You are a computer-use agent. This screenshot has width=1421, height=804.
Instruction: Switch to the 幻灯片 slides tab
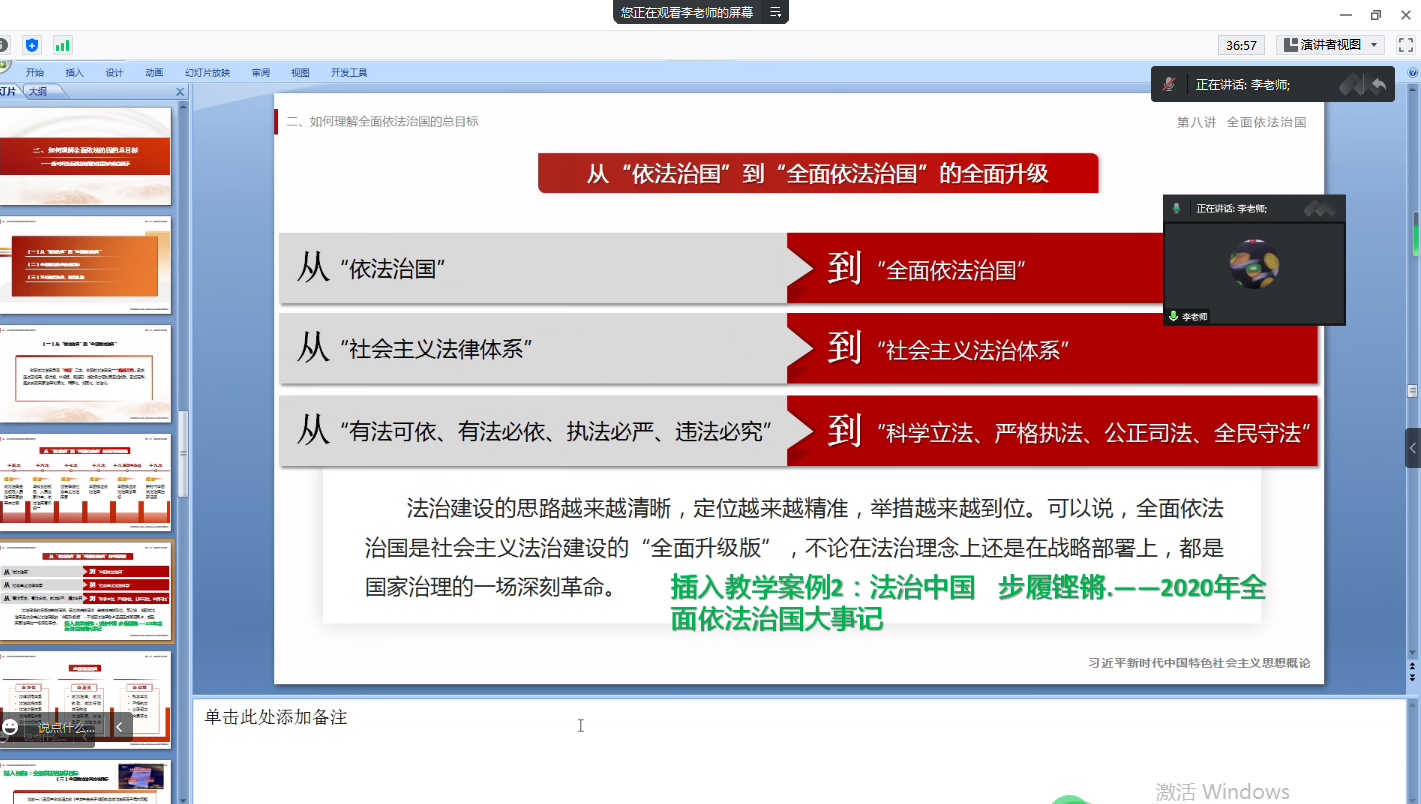click(x=9, y=91)
